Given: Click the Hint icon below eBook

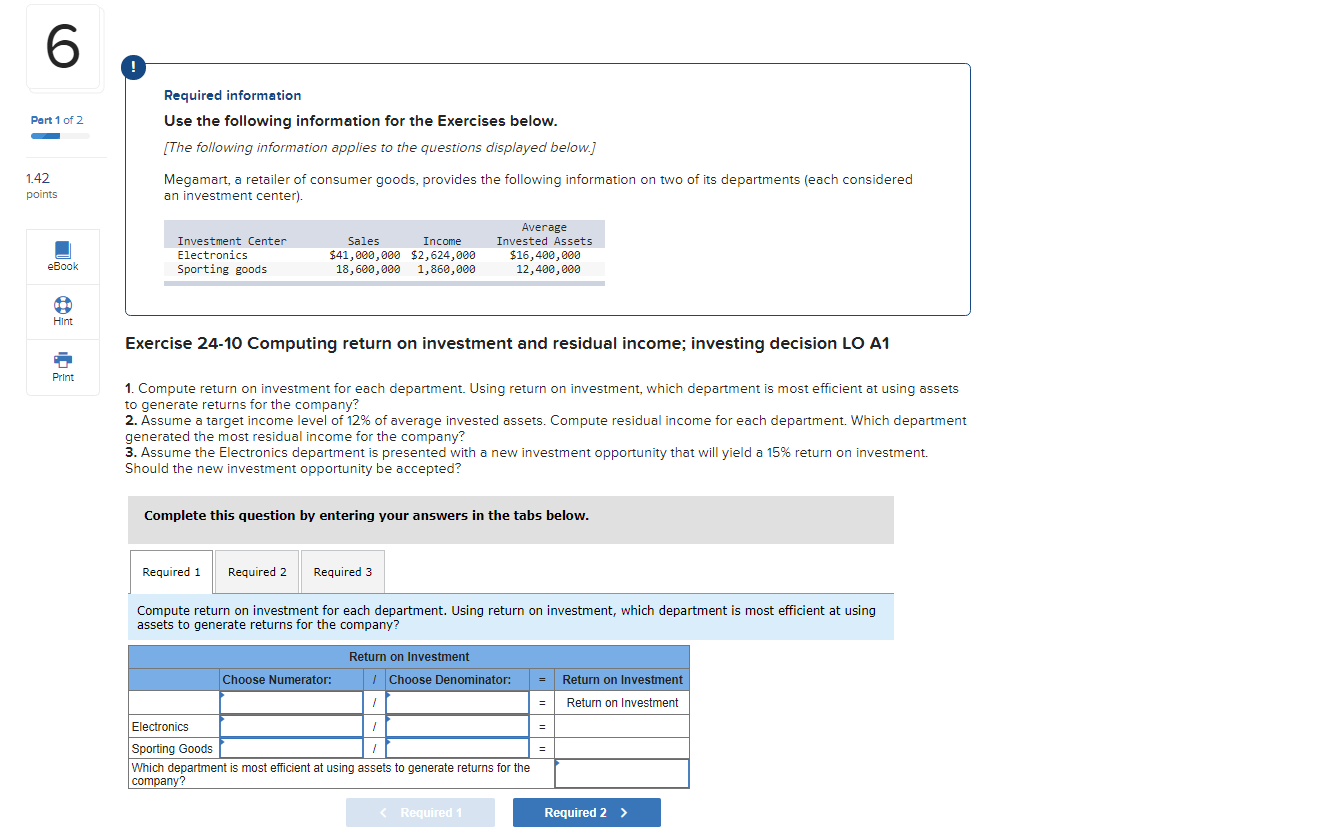Looking at the screenshot, I should tap(62, 304).
